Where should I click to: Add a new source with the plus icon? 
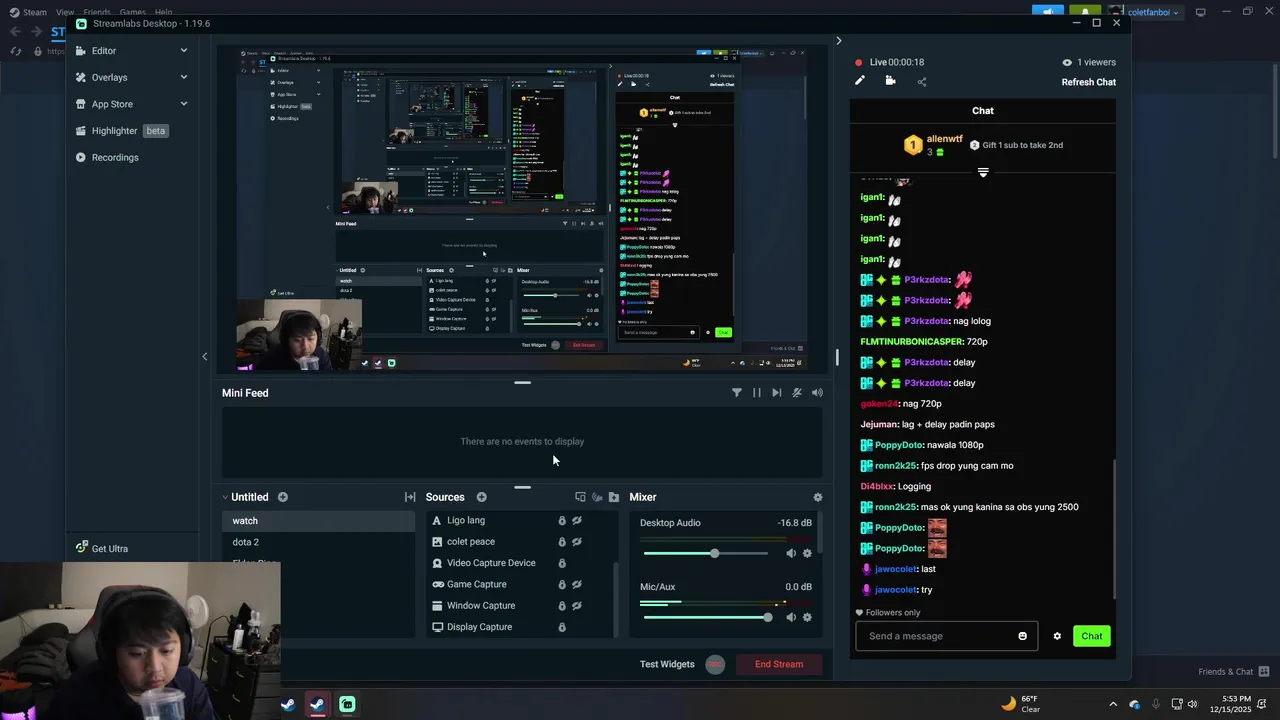click(x=481, y=497)
